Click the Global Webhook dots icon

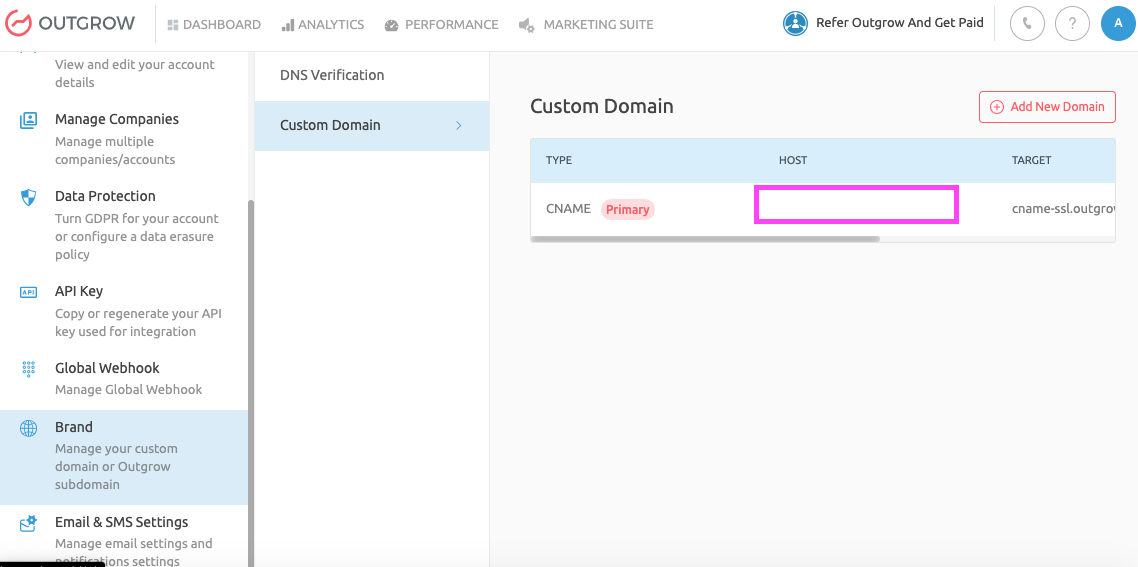[x=29, y=369]
